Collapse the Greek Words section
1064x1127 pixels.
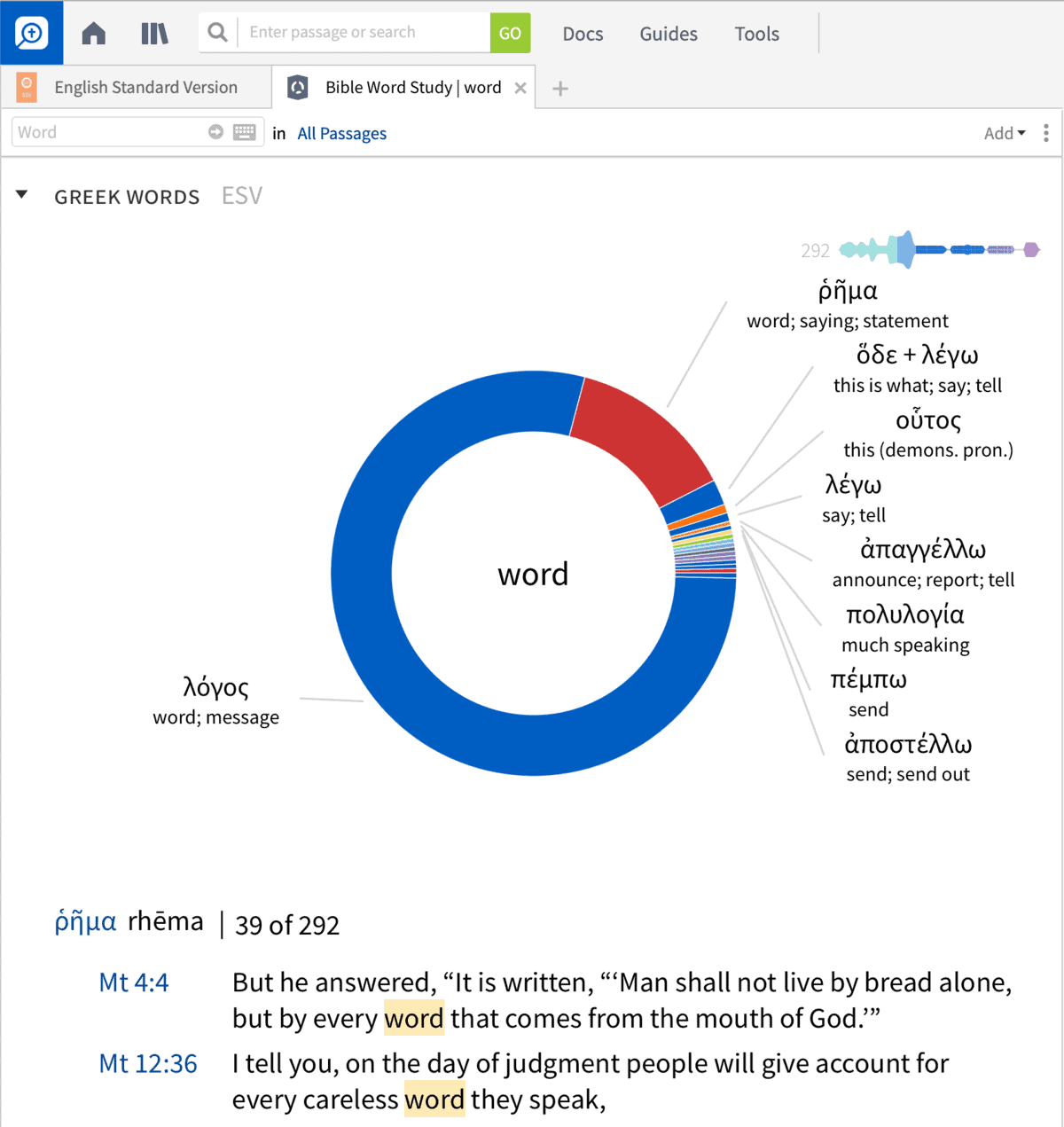22,195
